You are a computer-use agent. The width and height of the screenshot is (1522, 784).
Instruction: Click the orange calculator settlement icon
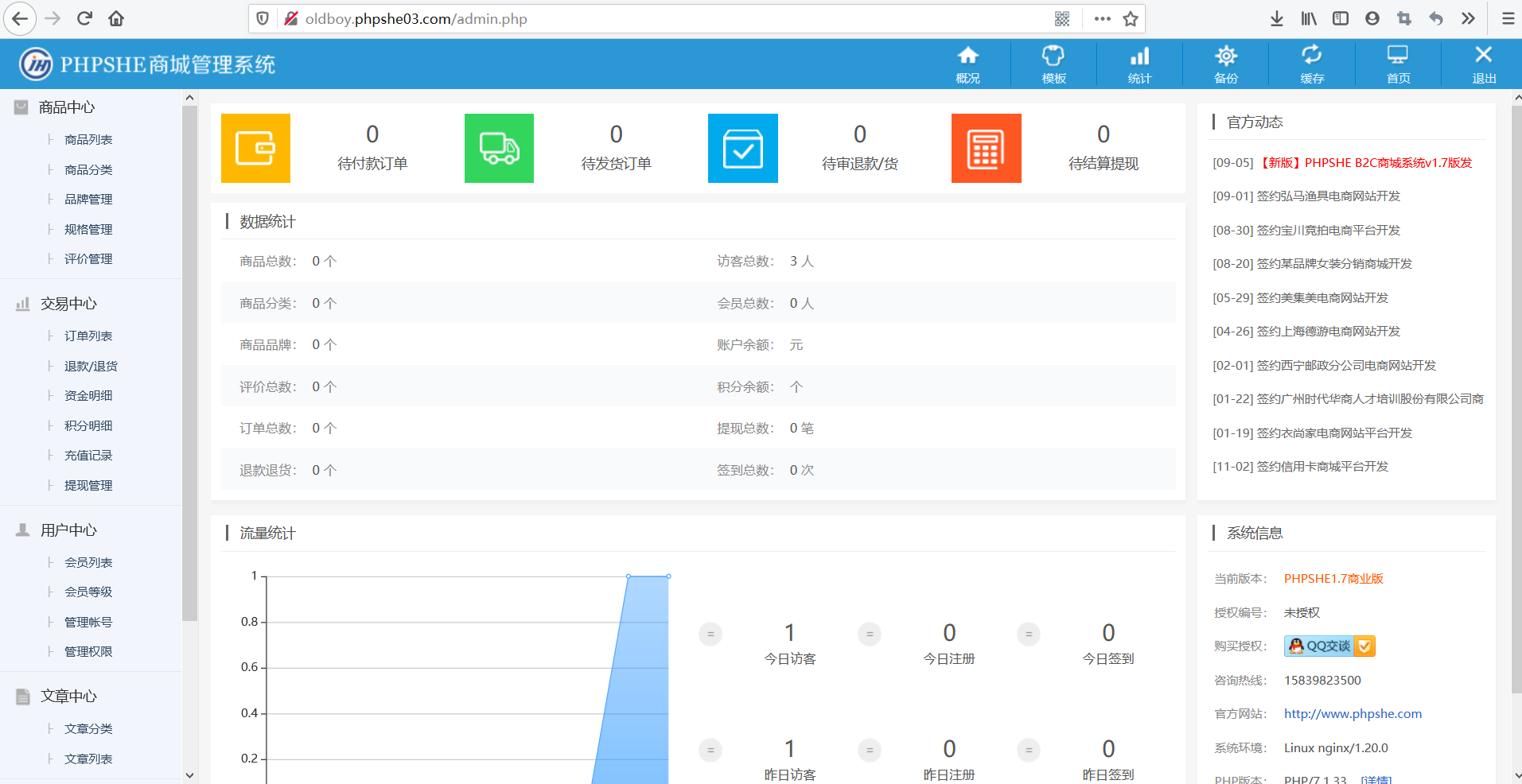pos(986,148)
